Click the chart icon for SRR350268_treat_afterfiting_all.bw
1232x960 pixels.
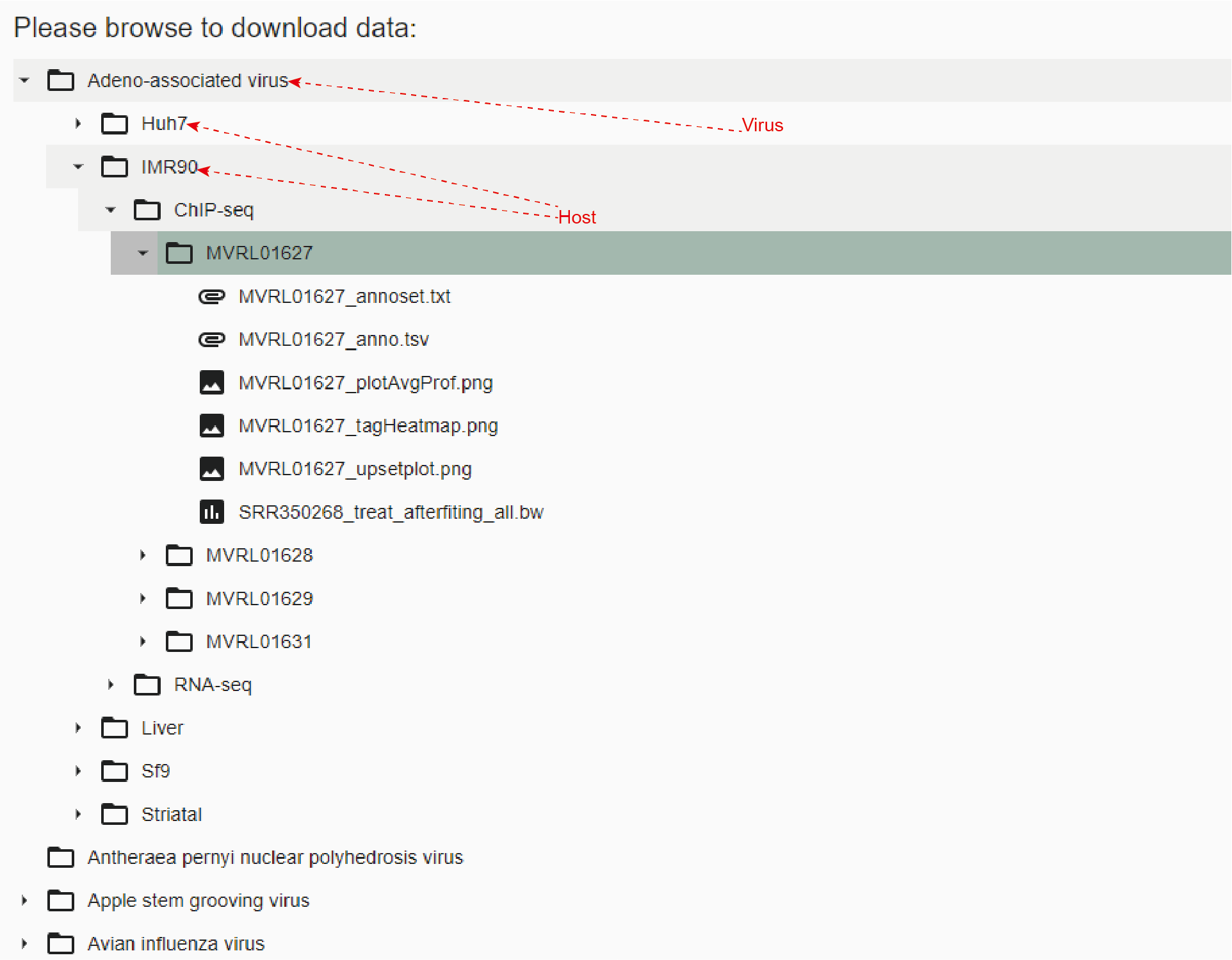[x=212, y=512]
